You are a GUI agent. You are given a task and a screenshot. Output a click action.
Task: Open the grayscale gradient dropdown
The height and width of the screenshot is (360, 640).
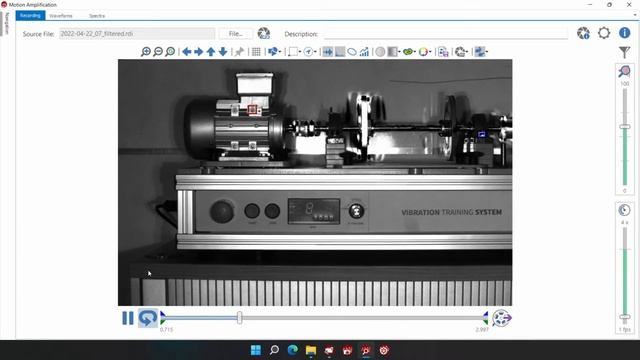pyautogui.click(x=394, y=52)
